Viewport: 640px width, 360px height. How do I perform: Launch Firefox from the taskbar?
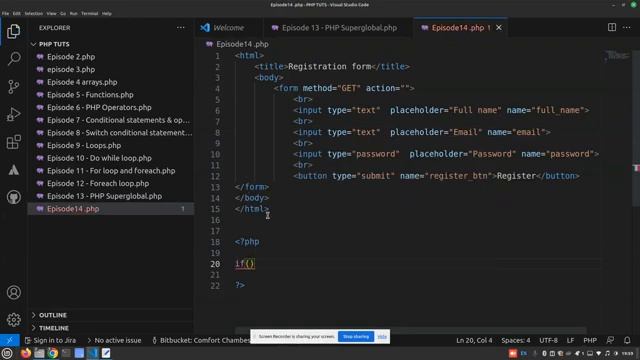click(x=26, y=353)
